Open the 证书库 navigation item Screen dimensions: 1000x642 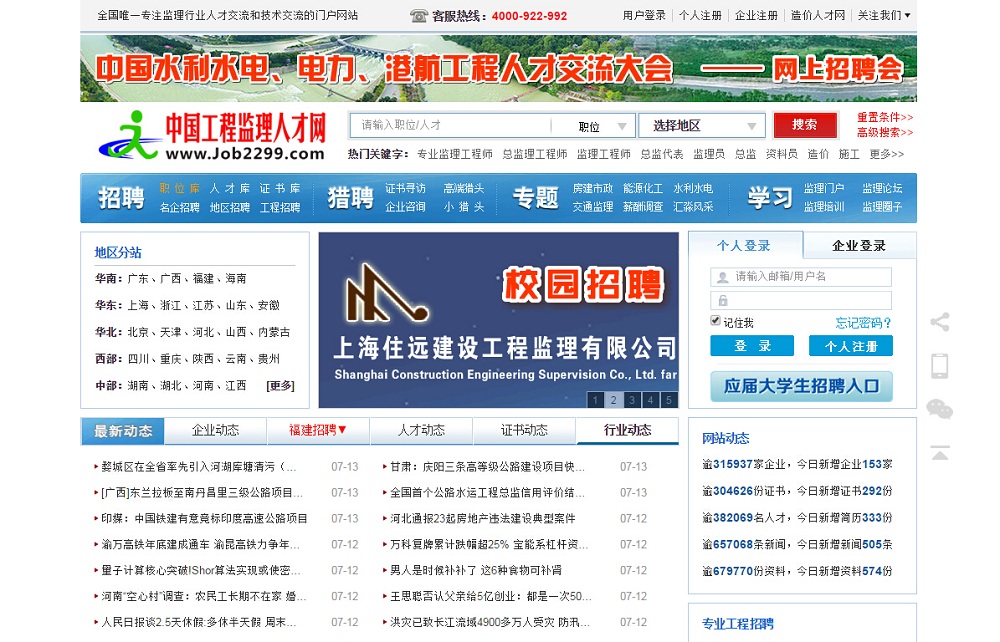[x=280, y=189]
